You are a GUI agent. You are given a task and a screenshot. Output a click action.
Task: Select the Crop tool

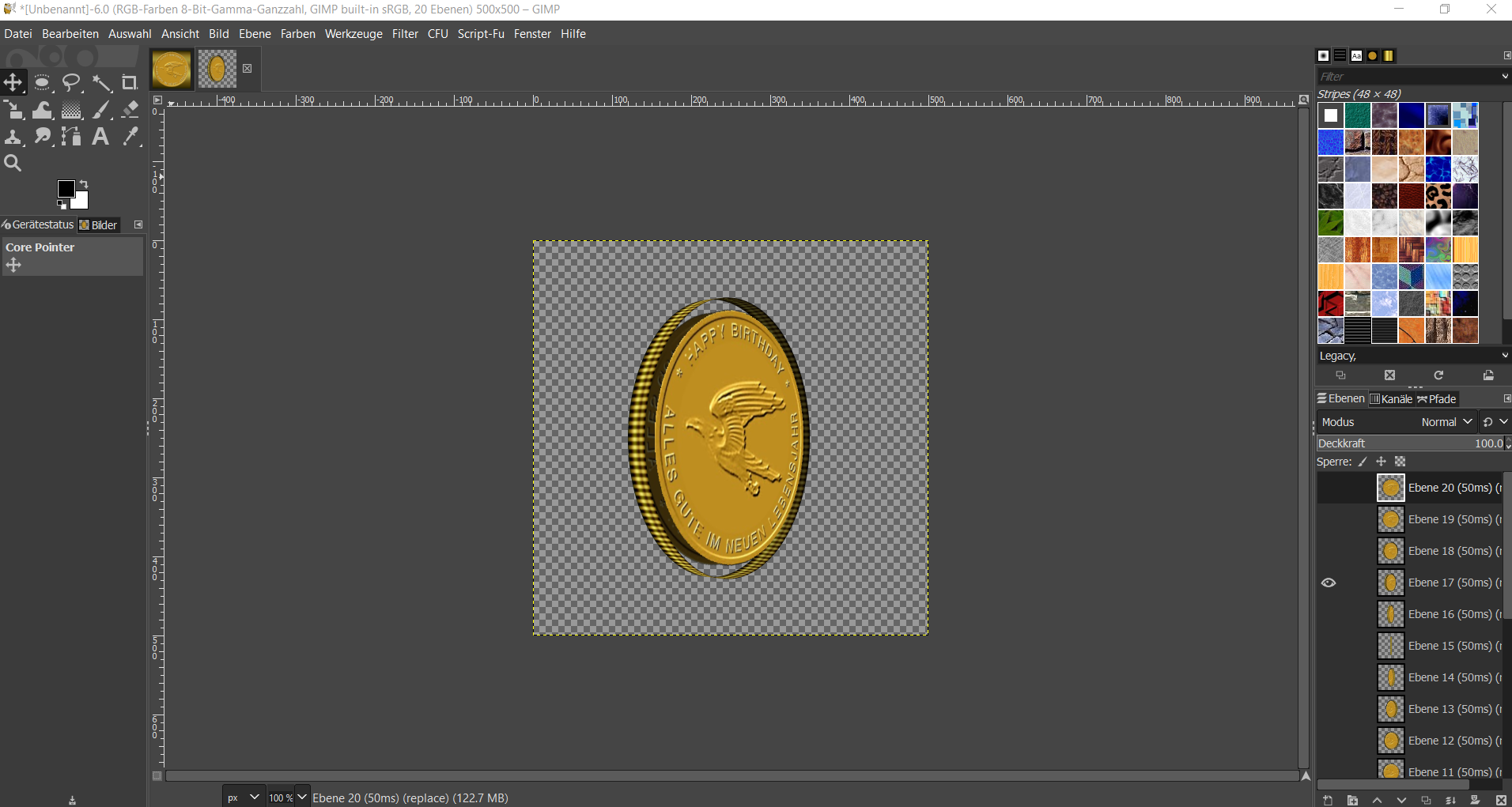[130, 83]
